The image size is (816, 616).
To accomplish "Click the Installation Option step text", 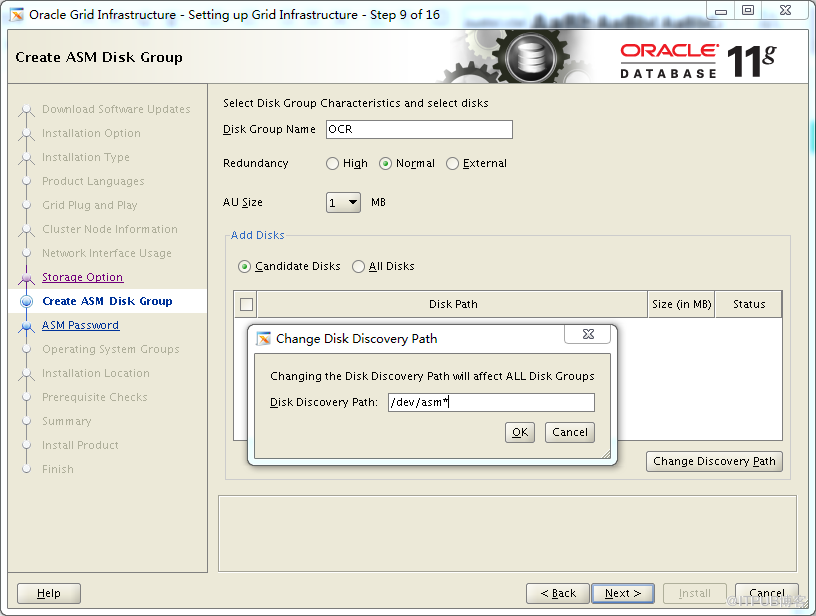I will 91,133.
